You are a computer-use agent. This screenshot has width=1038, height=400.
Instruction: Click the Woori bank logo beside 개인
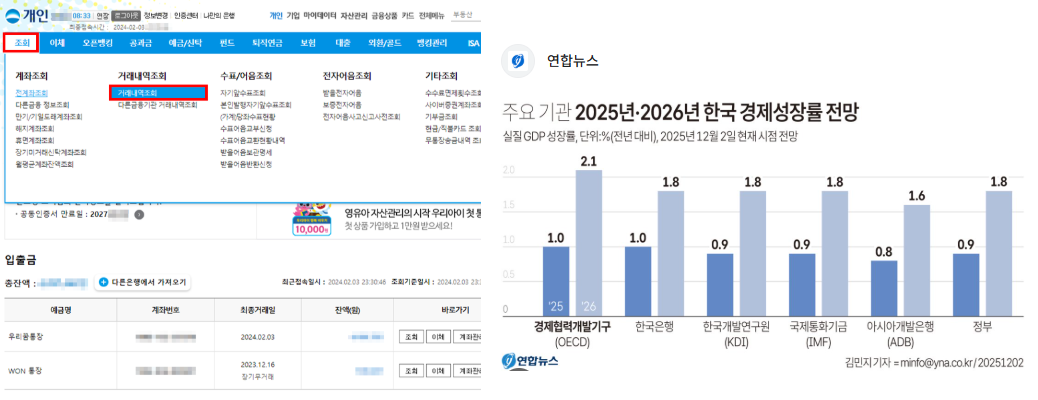pos(12,16)
